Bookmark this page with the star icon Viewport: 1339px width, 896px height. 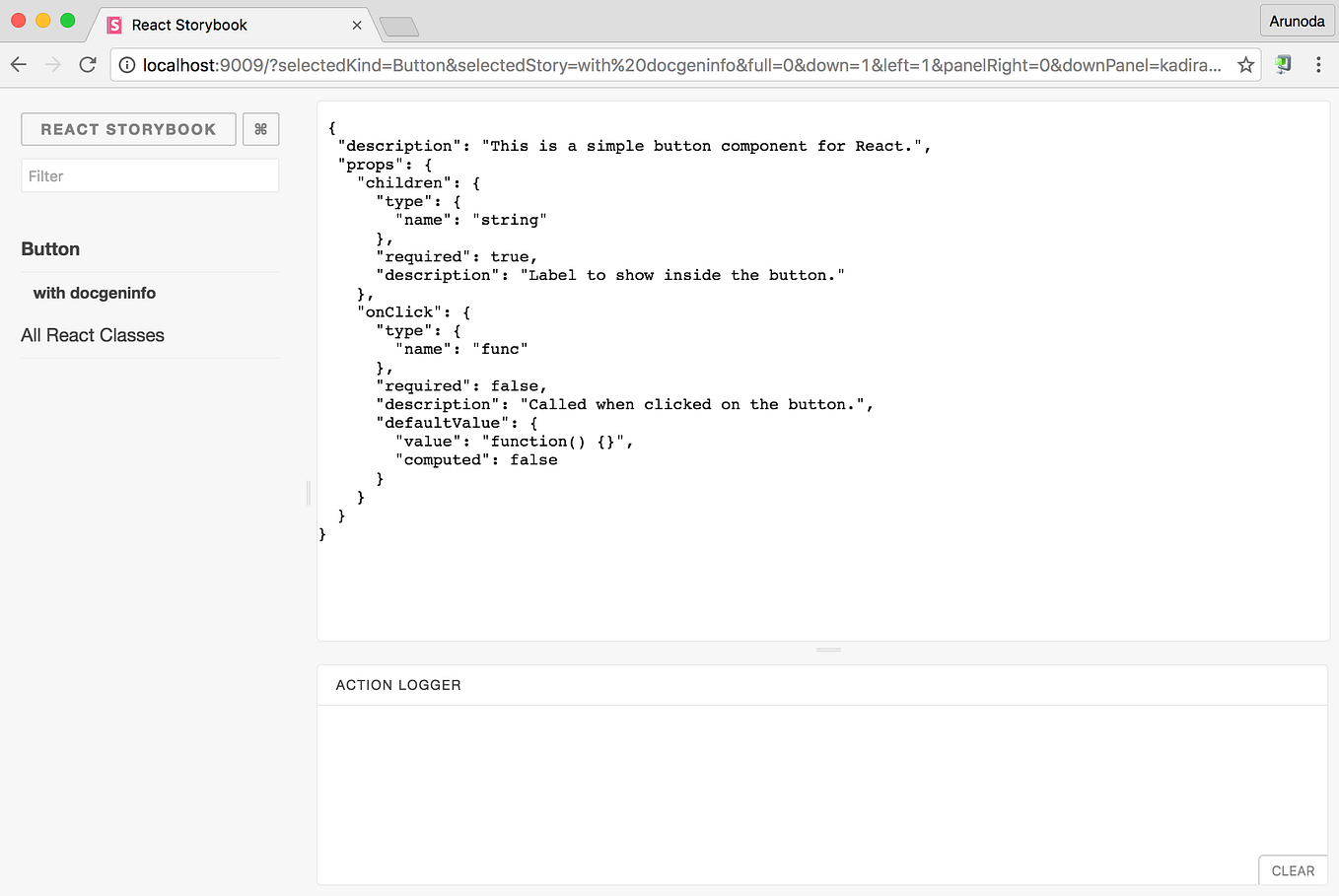1245,64
